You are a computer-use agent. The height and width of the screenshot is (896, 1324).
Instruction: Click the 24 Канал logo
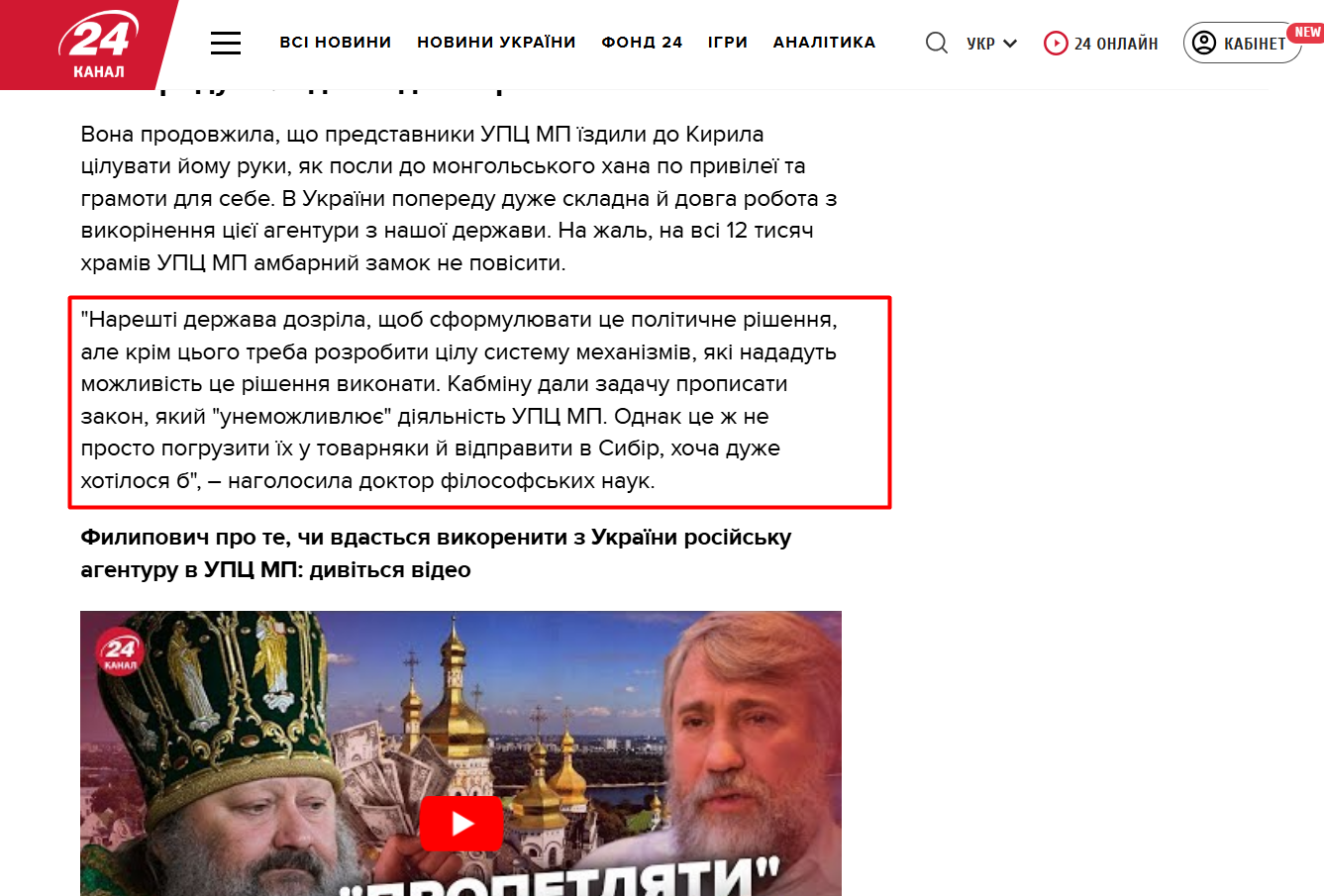pos(97,45)
